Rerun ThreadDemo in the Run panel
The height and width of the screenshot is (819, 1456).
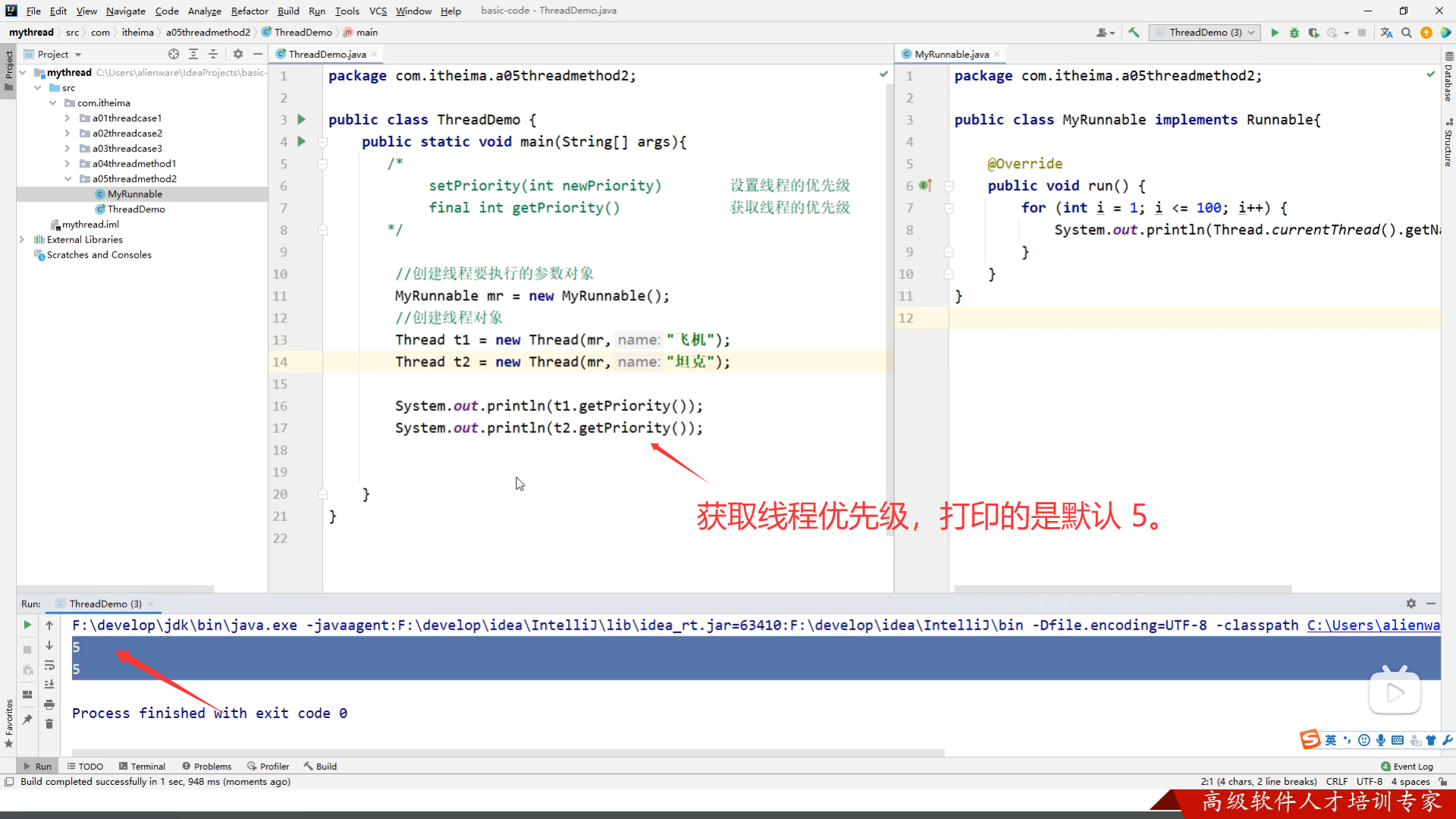[x=27, y=625]
